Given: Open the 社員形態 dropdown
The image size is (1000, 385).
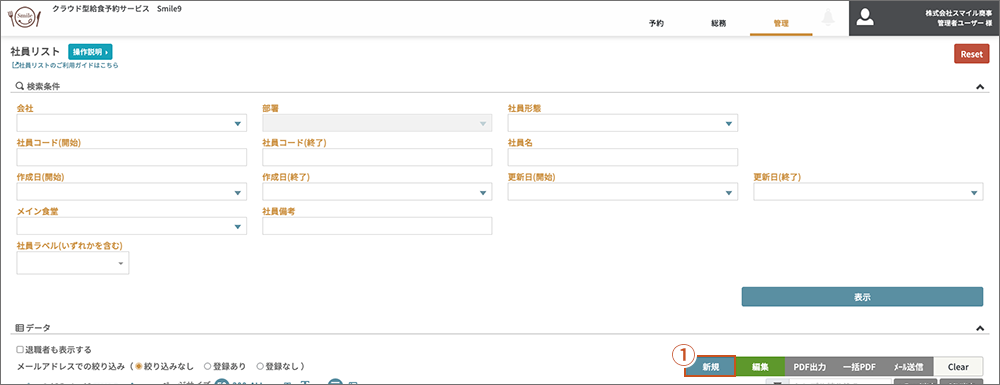Looking at the screenshot, I should tap(622, 123).
